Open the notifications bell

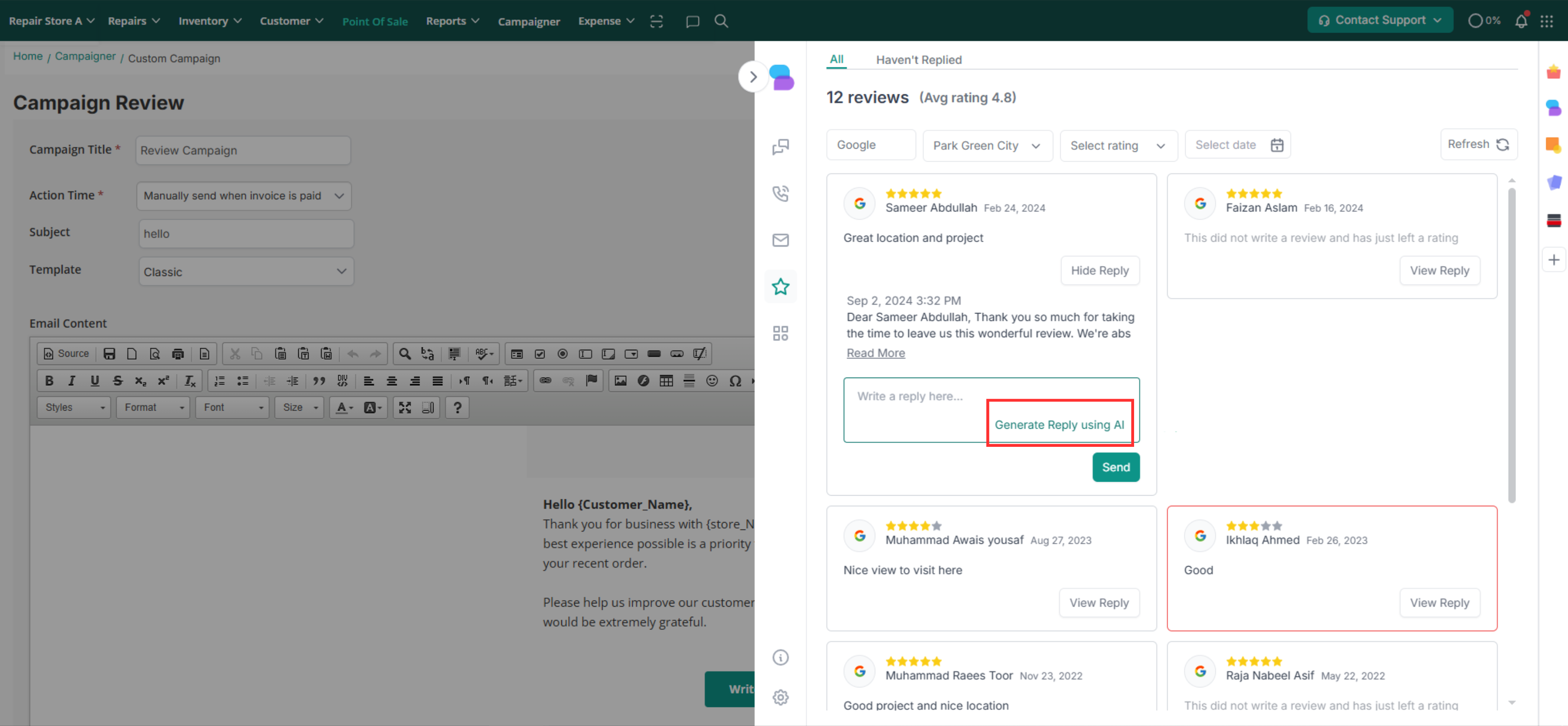[1521, 21]
